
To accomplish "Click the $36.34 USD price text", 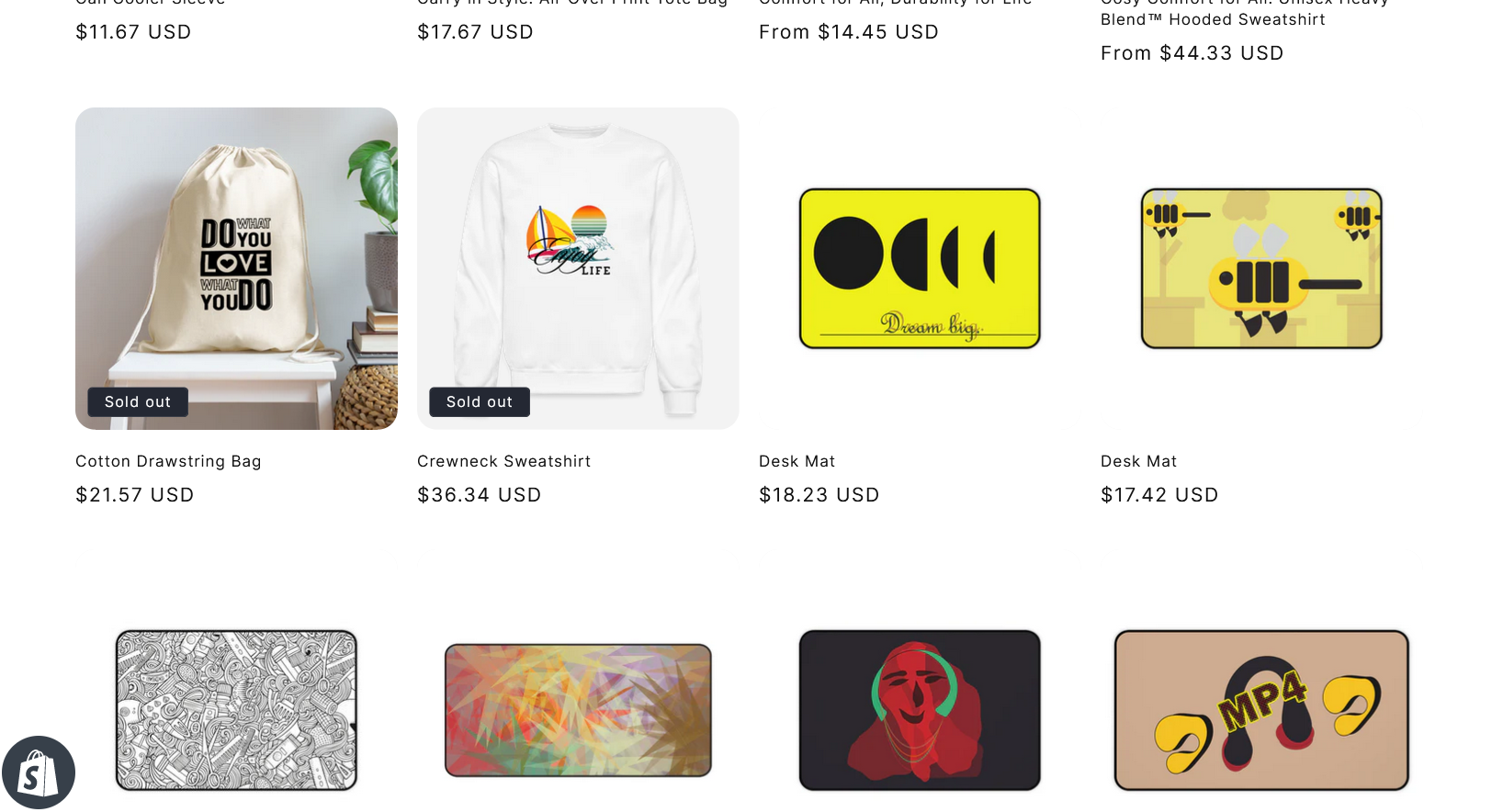I will click(480, 495).
